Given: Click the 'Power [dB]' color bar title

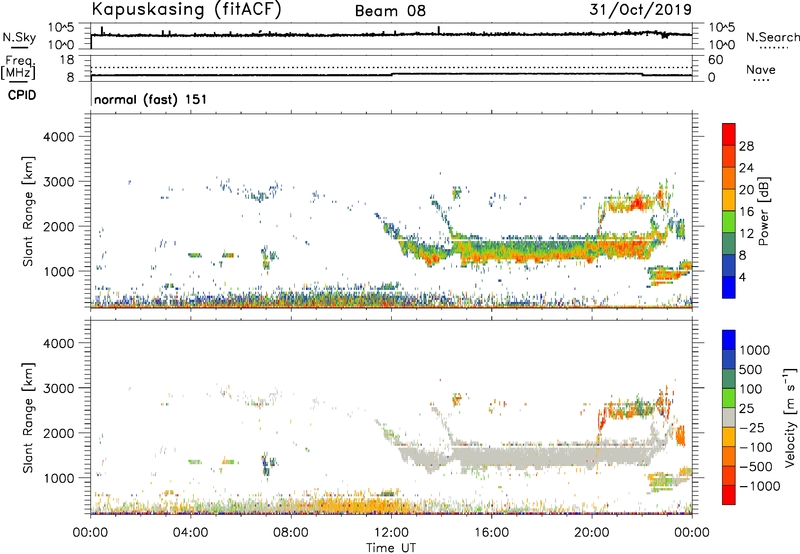Looking at the screenshot, I should click(763, 211).
